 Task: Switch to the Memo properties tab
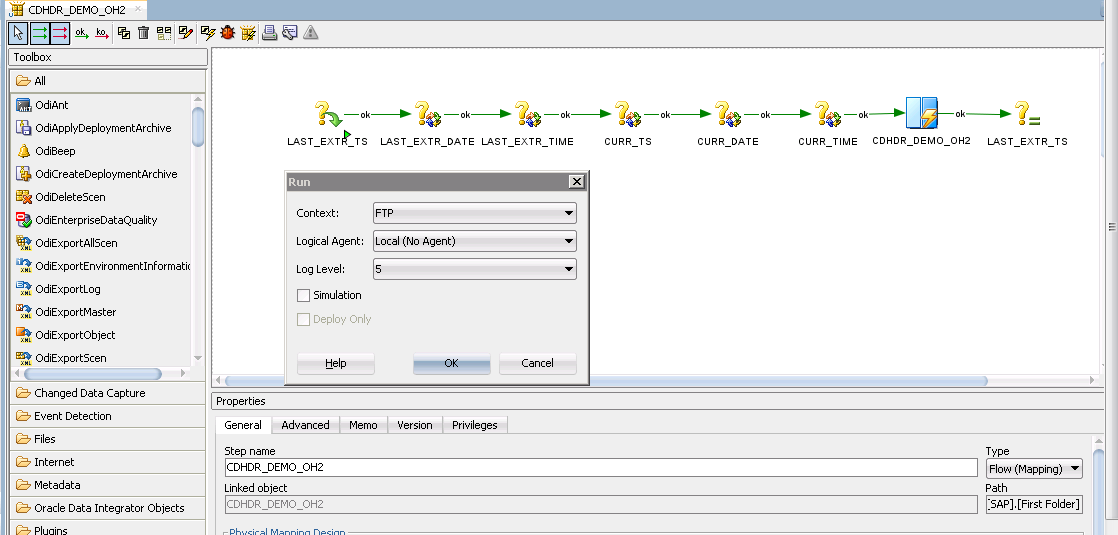point(363,425)
